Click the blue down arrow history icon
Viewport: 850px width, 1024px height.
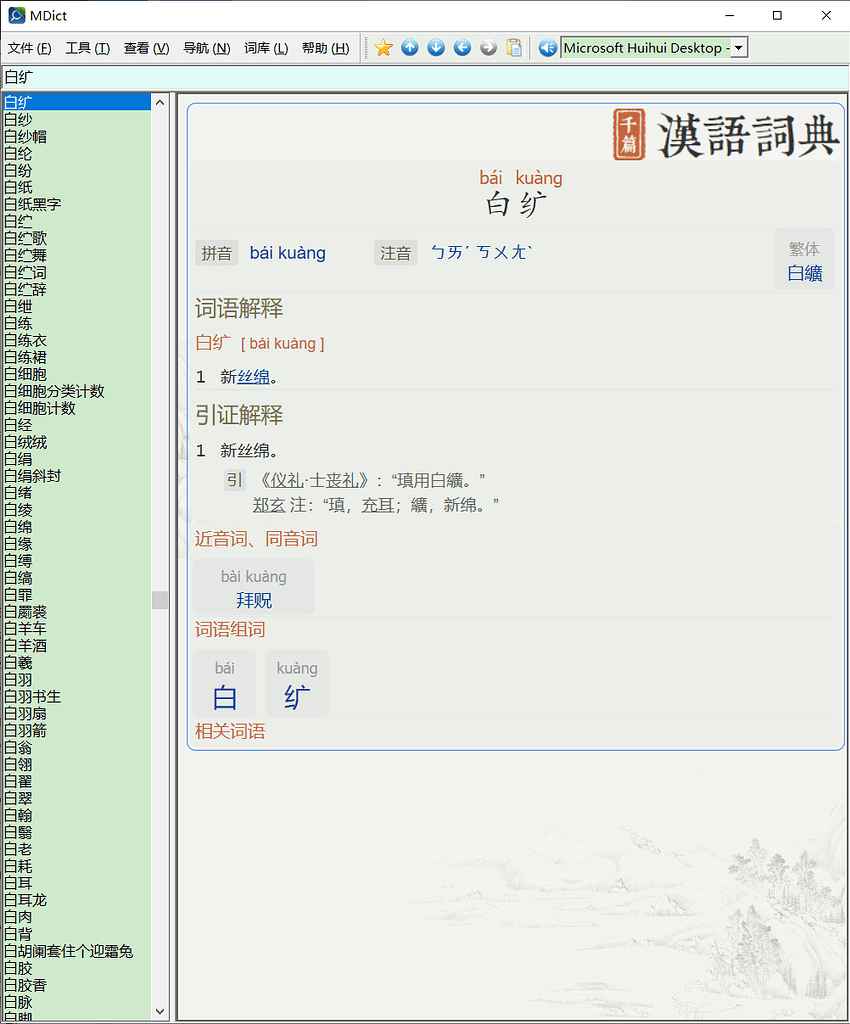tap(435, 47)
